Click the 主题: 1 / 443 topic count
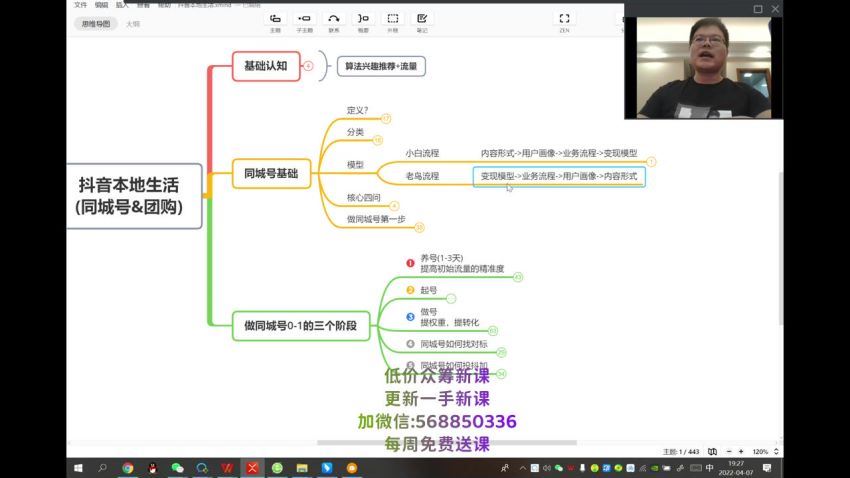850x478 pixels. pyautogui.click(x=681, y=451)
